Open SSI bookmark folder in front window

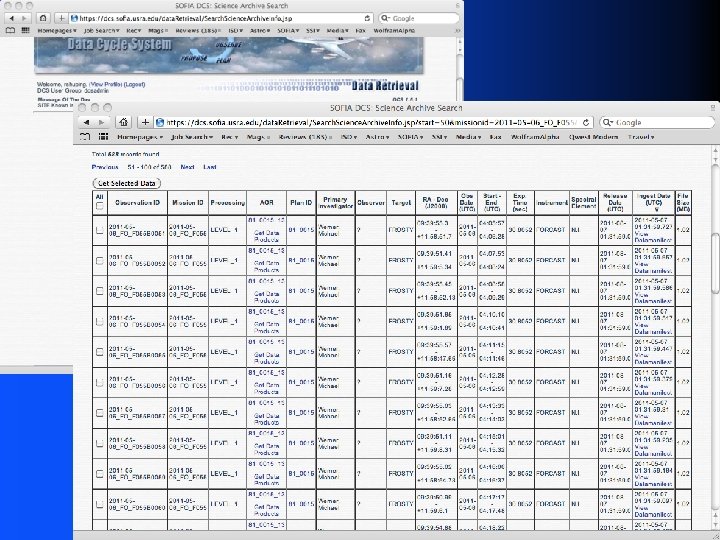click(439, 137)
